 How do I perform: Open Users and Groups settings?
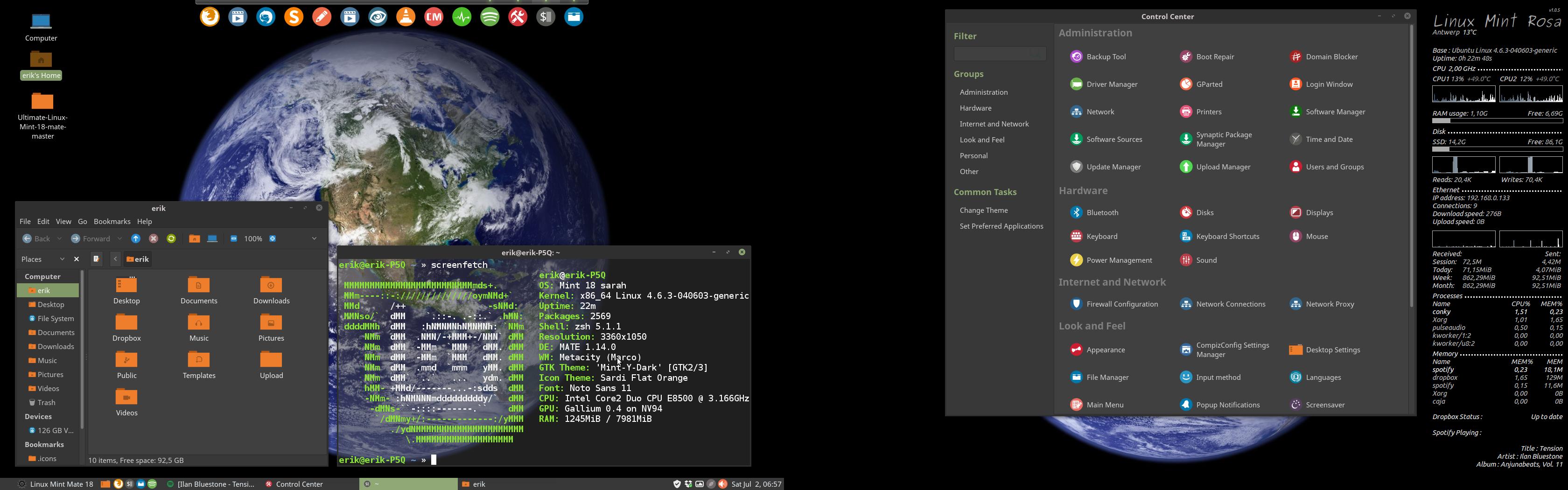coord(1327,167)
